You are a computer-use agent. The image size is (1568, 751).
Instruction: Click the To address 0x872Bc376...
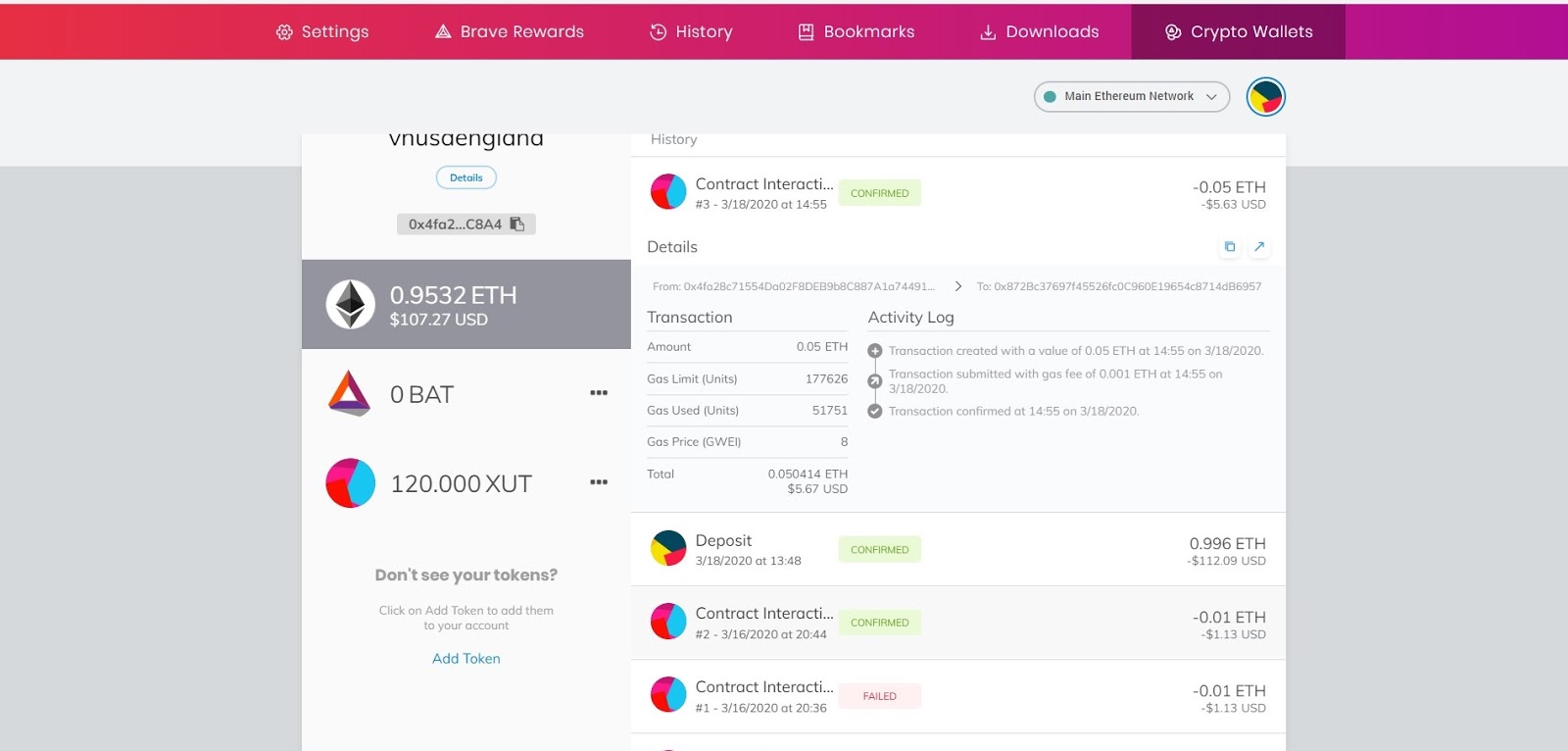tap(1119, 286)
